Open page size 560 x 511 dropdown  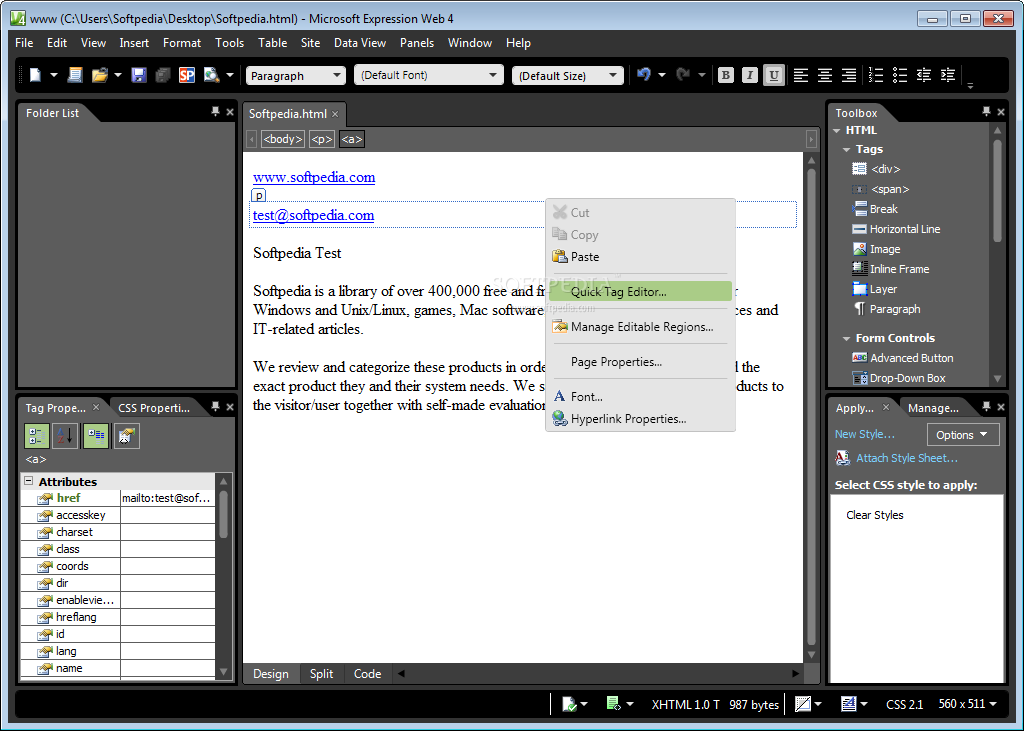[968, 704]
